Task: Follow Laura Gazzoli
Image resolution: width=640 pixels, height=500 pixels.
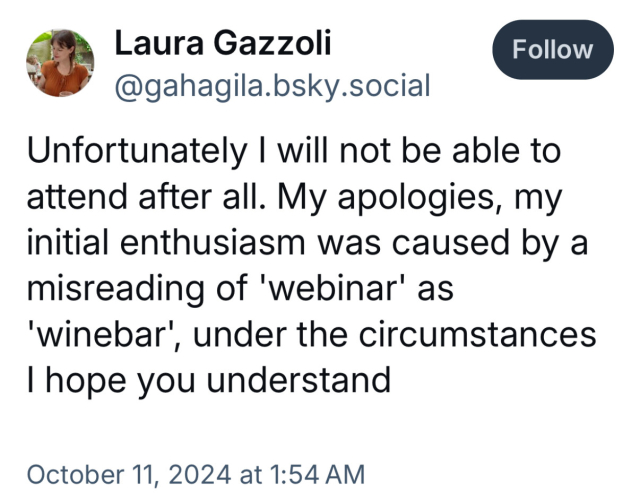Action: (x=552, y=50)
